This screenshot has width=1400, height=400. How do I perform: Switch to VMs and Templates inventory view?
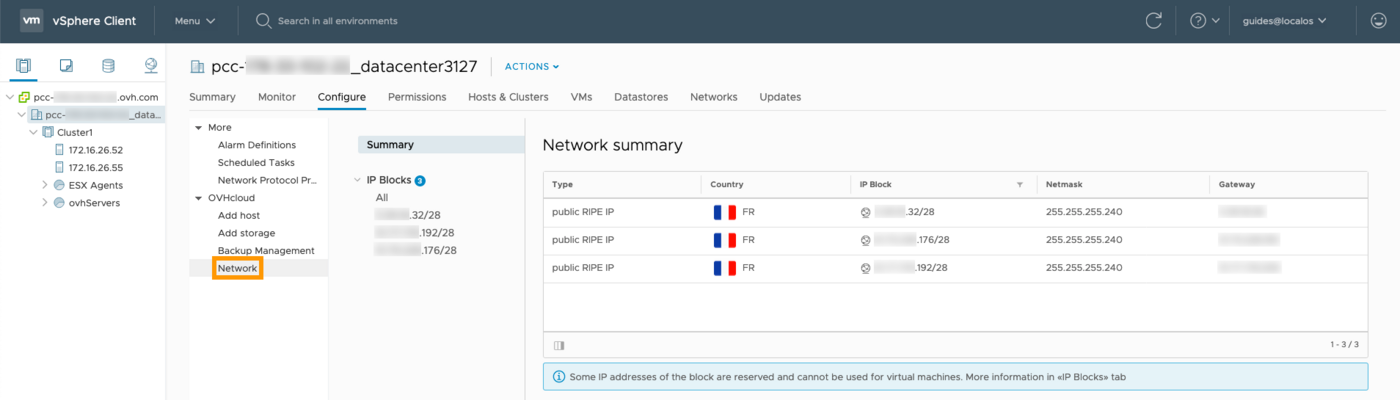(66, 66)
